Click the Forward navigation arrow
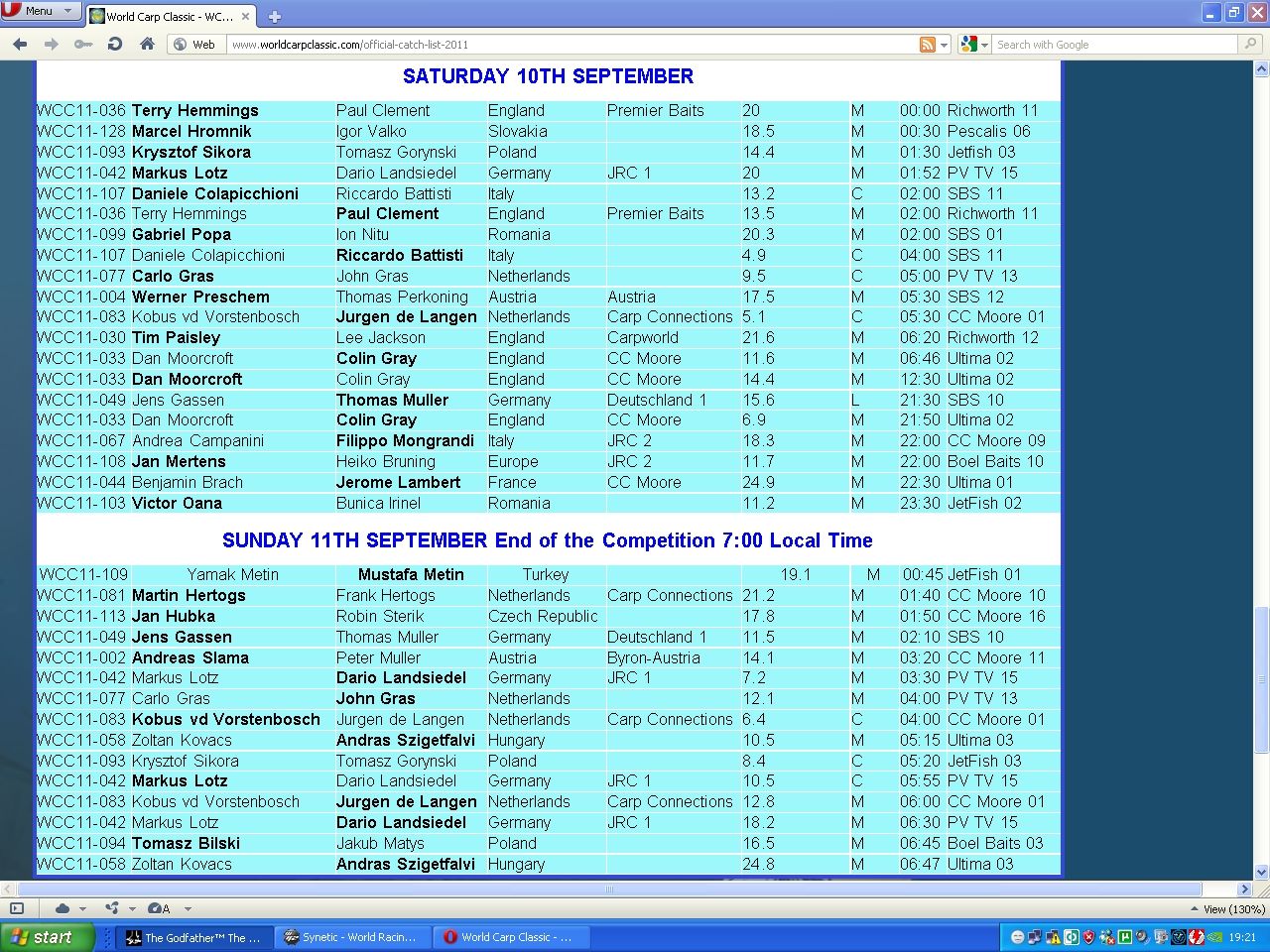1270x952 pixels. (52, 44)
